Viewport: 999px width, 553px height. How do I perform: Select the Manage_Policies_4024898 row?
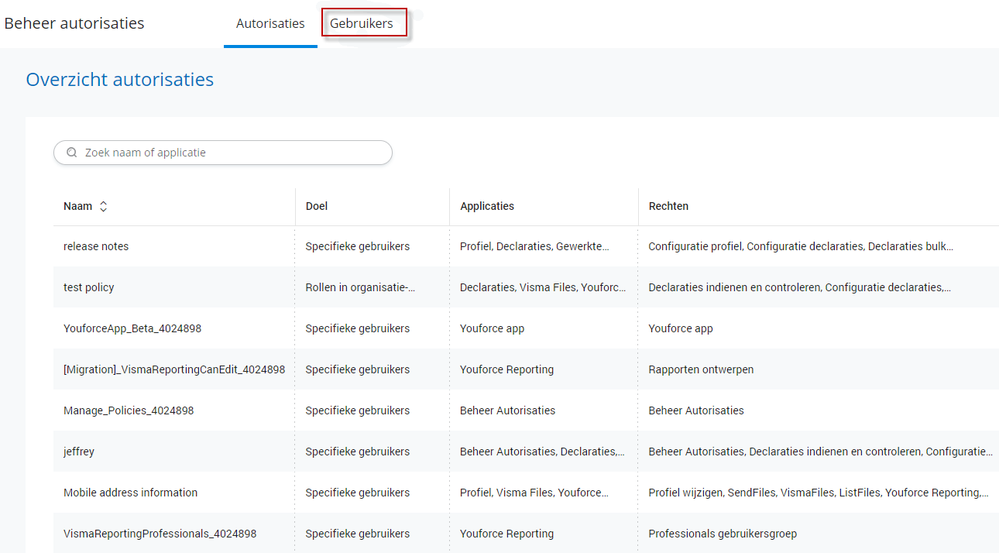tap(129, 410)
